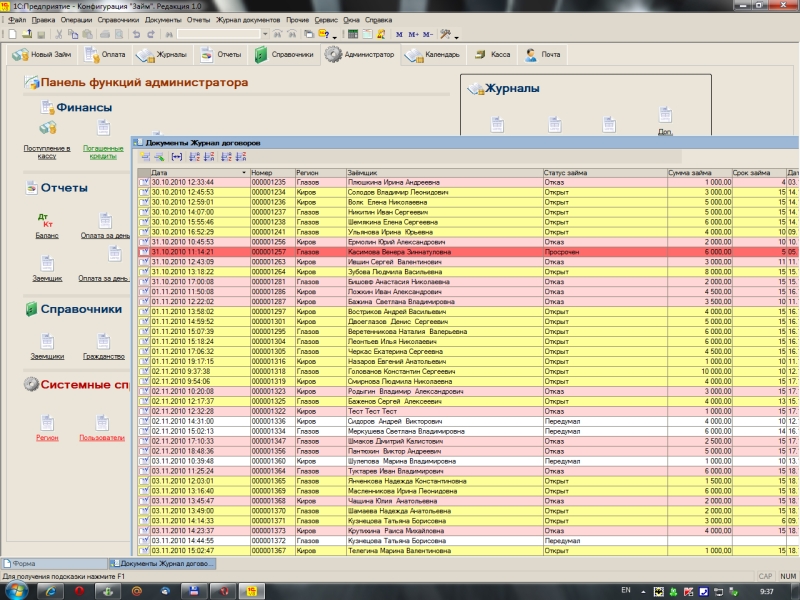The width and height of the screenshot is (800, 600).
Task: Open the Документы menu
Action: coord(163,20)
